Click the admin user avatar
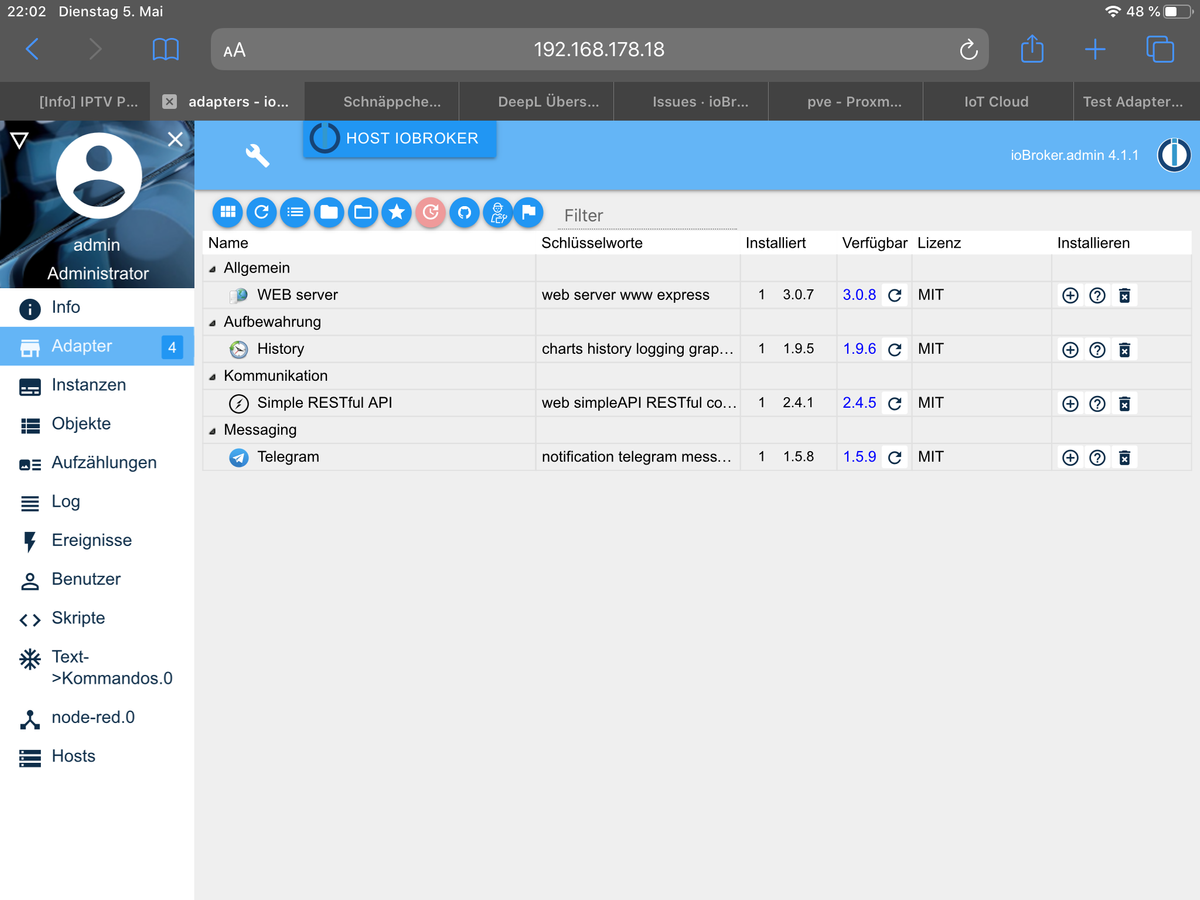Viewport: 1200px width, 900px height. [98, 175]
